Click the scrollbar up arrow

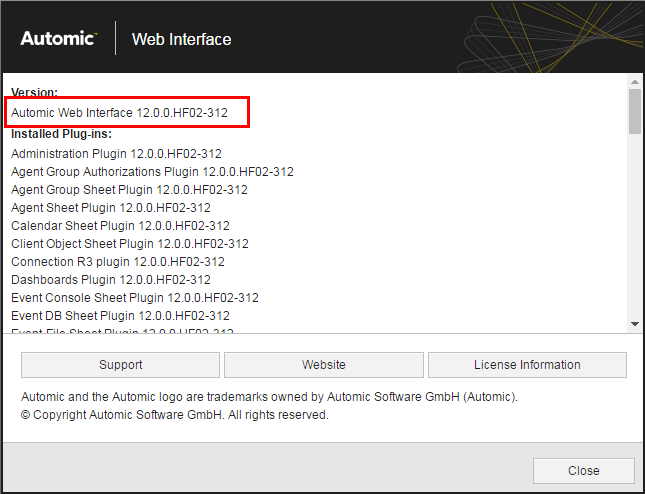(635, 82)
